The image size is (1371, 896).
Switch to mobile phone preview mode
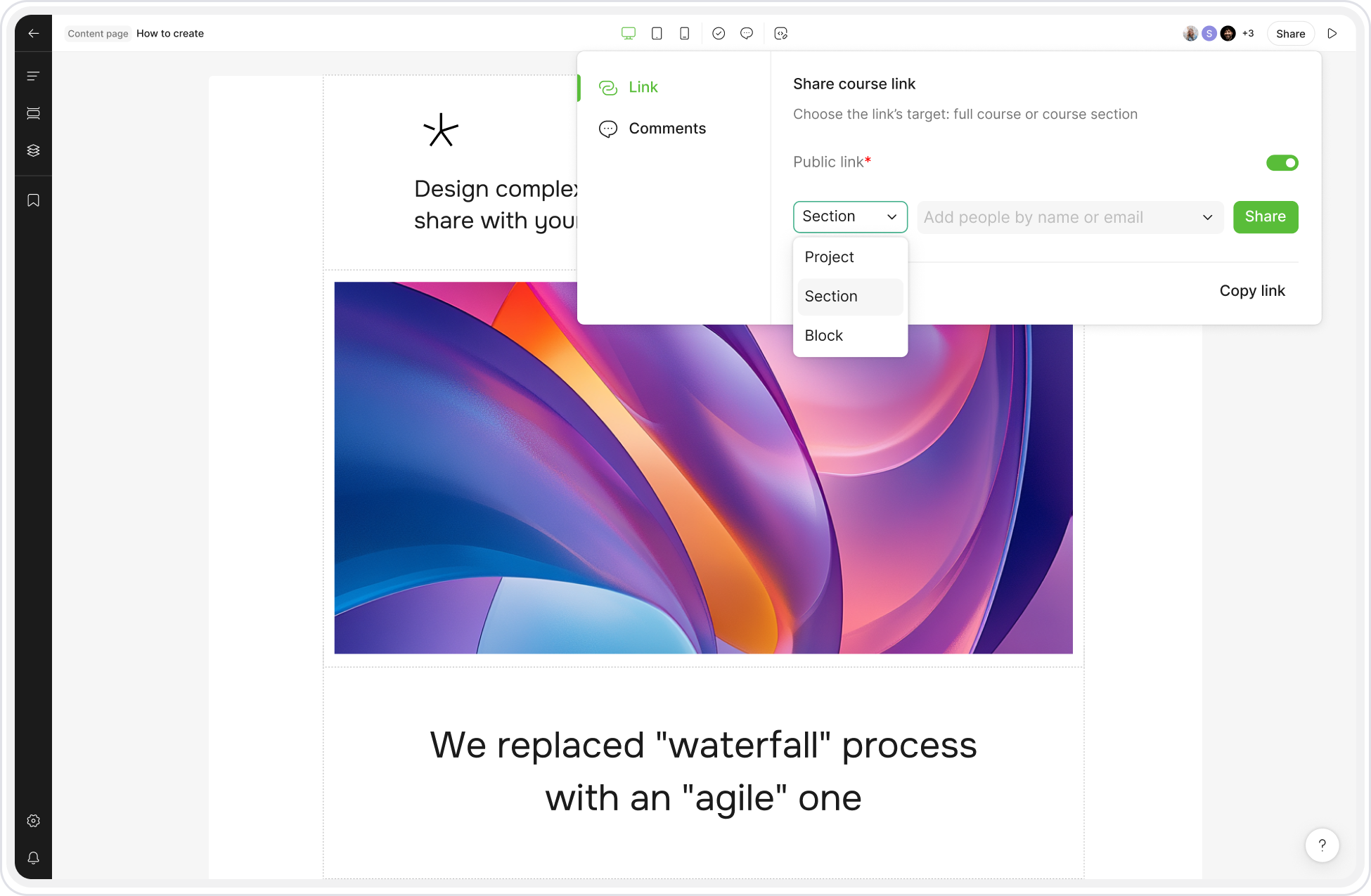pyautogui.click(x=684, y=34)
